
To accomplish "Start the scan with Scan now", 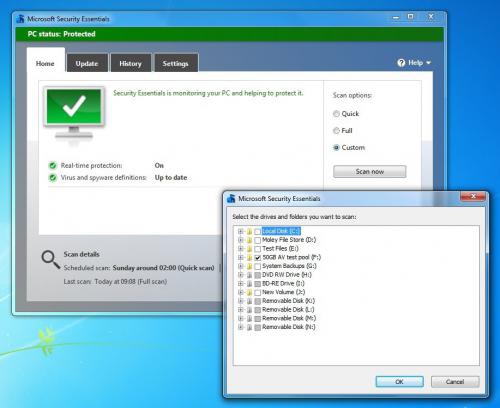I will pos(370,172).
